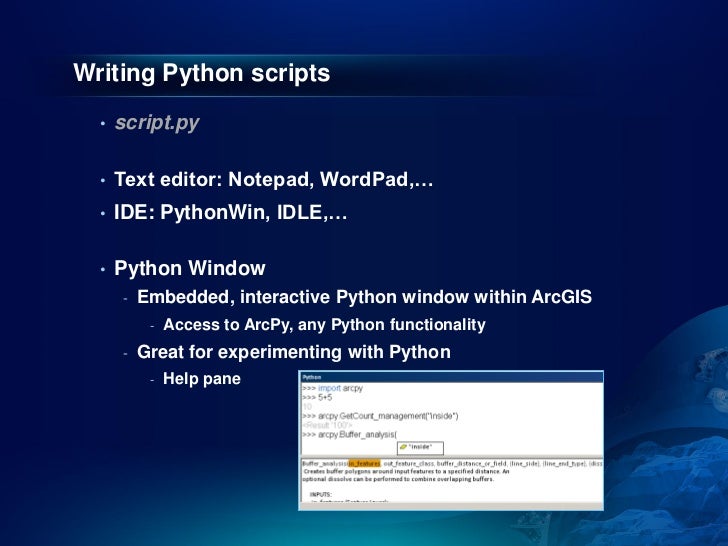This screenshot has height=546, width=728.
Task: Click the INPUTS: heading in help pane
Action: (321, 495)
